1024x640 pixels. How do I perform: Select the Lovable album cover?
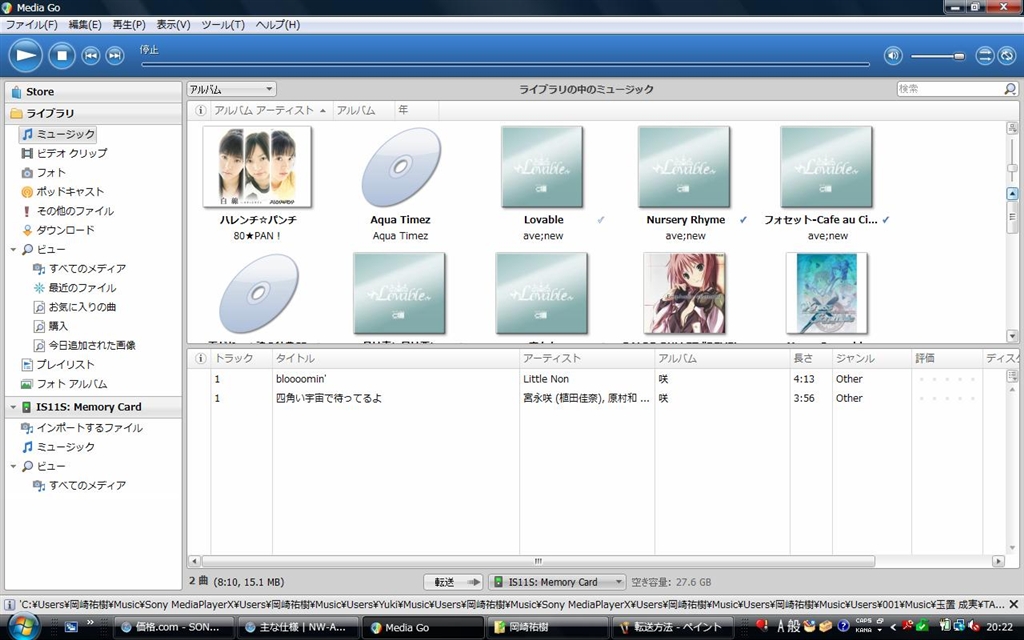tap(542, 167)
